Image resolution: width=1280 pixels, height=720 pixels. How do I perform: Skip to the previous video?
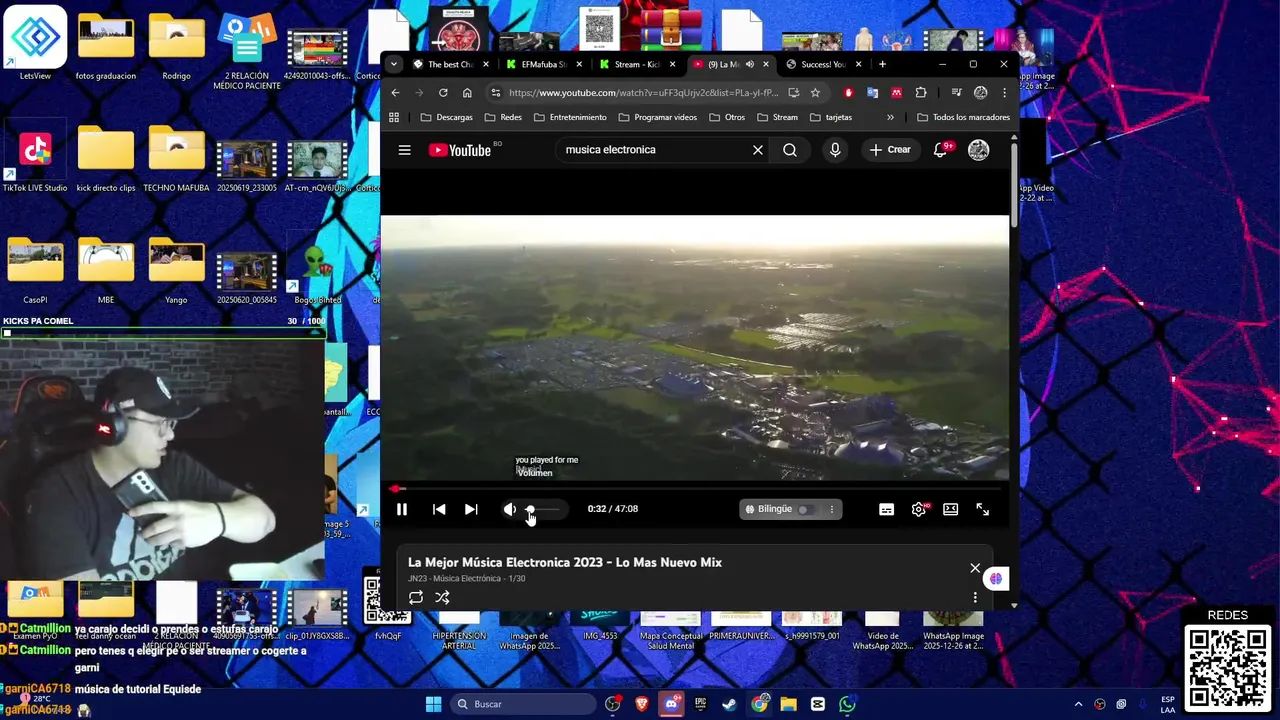pos(439,509)
